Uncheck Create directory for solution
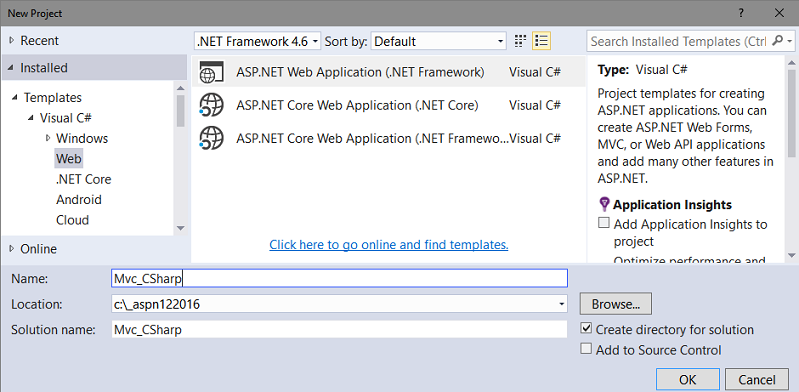 click(587, 328)
